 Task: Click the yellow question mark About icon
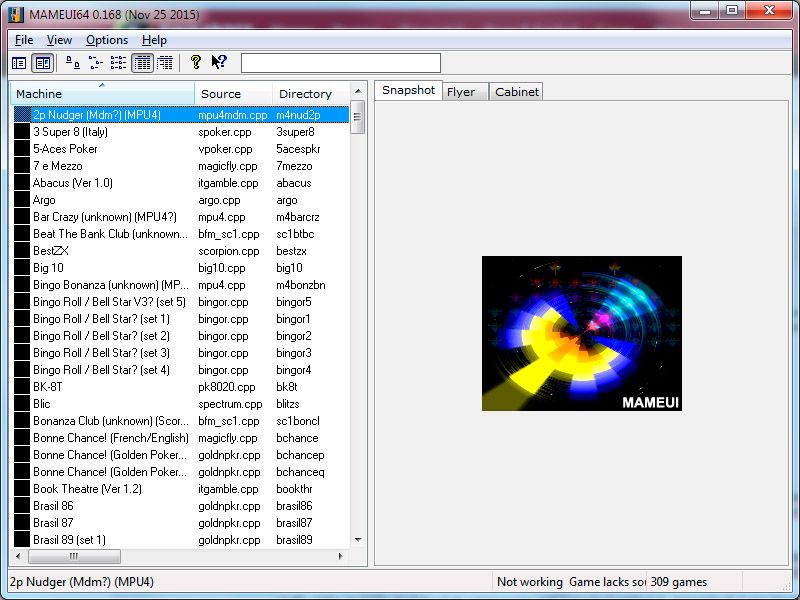(x=196, y=62)
